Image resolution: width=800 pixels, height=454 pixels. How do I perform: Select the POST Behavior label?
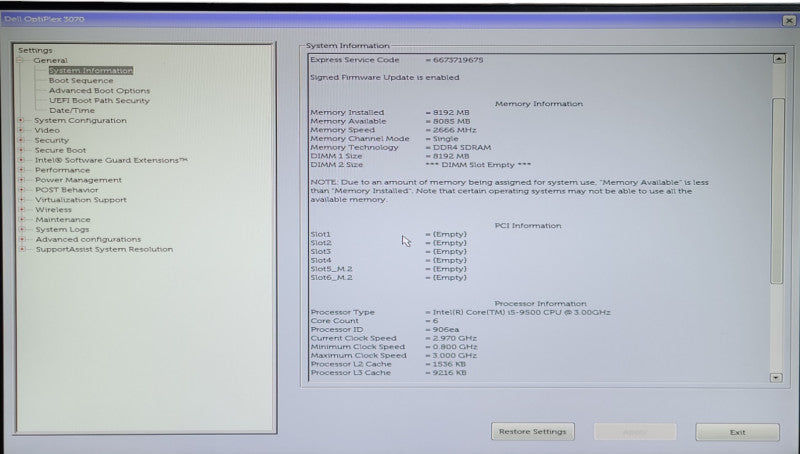pyautogui.click(x=67, y=190)
